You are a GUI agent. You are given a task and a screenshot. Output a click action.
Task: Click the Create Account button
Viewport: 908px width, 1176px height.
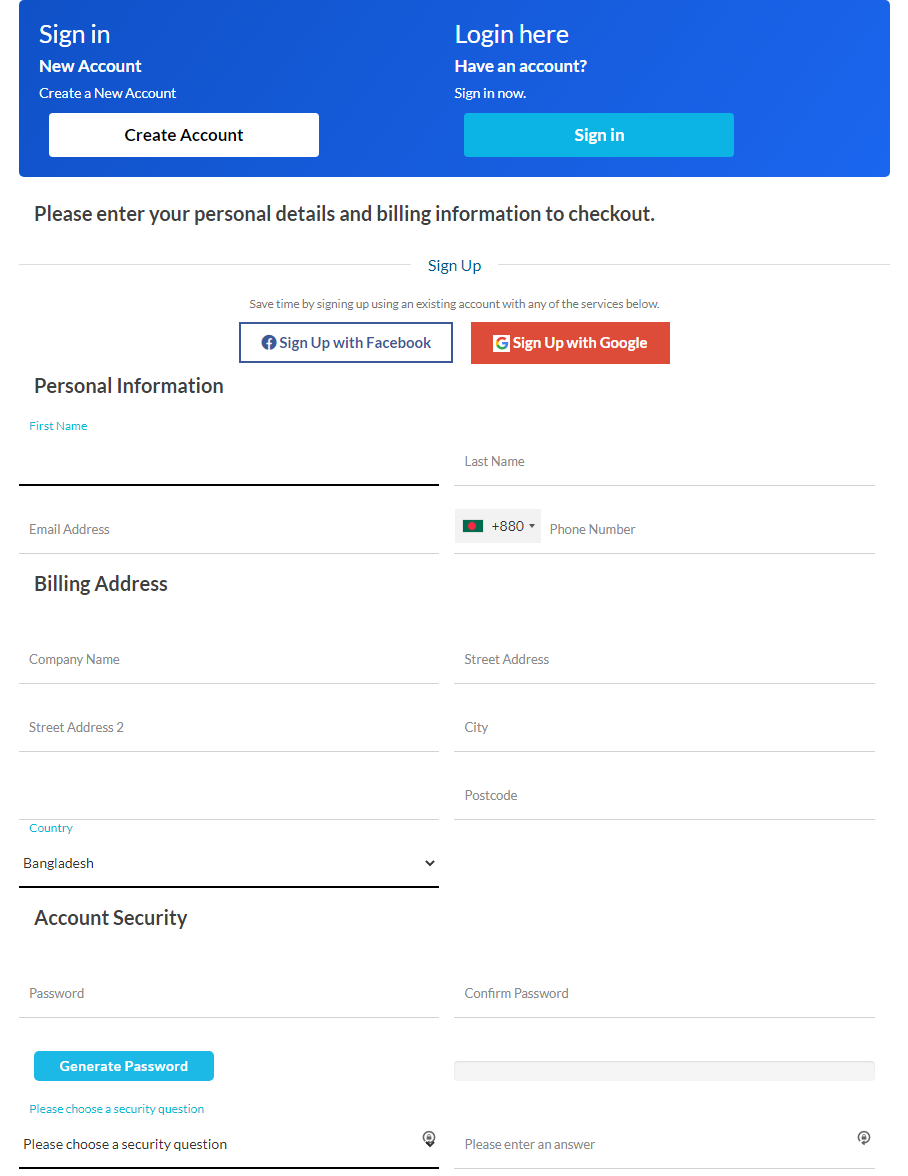point(184,135)
